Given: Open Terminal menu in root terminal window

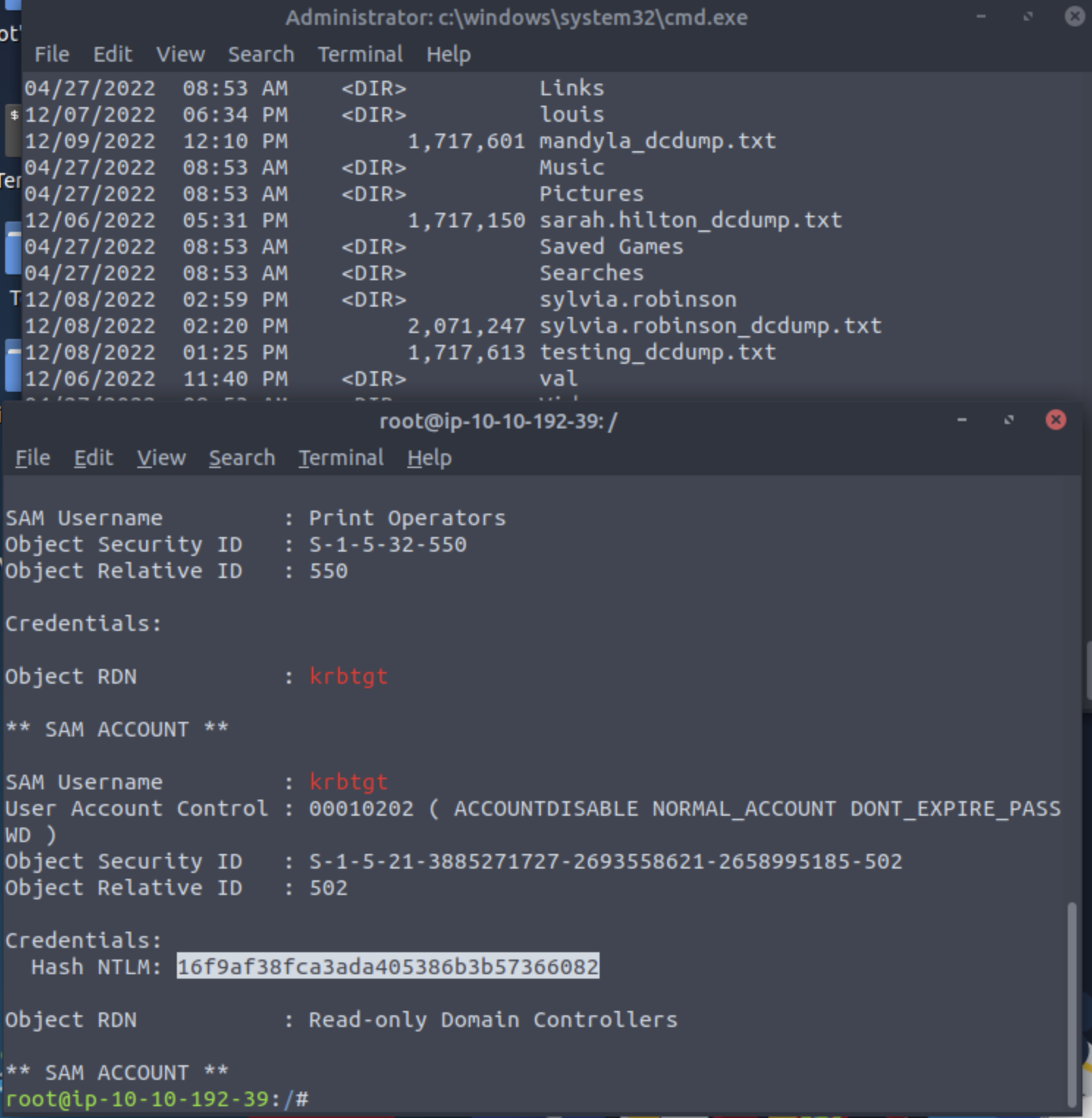Looking at the screenshot, I should click(341, 458).
